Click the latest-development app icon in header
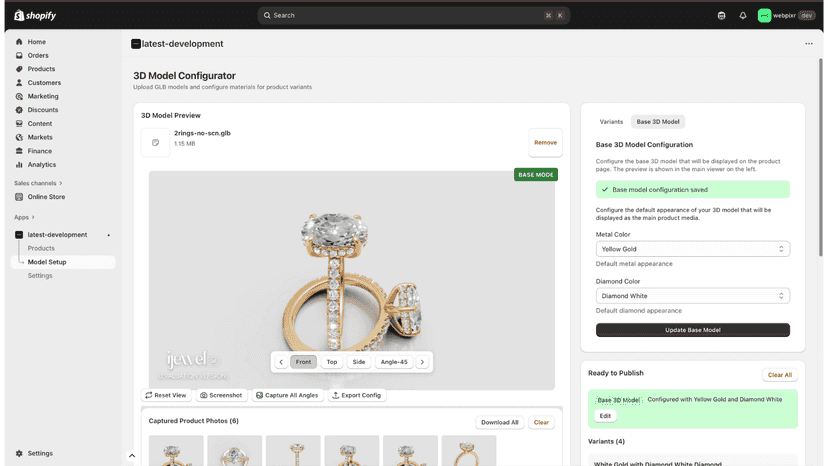This screenshot has width=828, height=466. (136, 44)
